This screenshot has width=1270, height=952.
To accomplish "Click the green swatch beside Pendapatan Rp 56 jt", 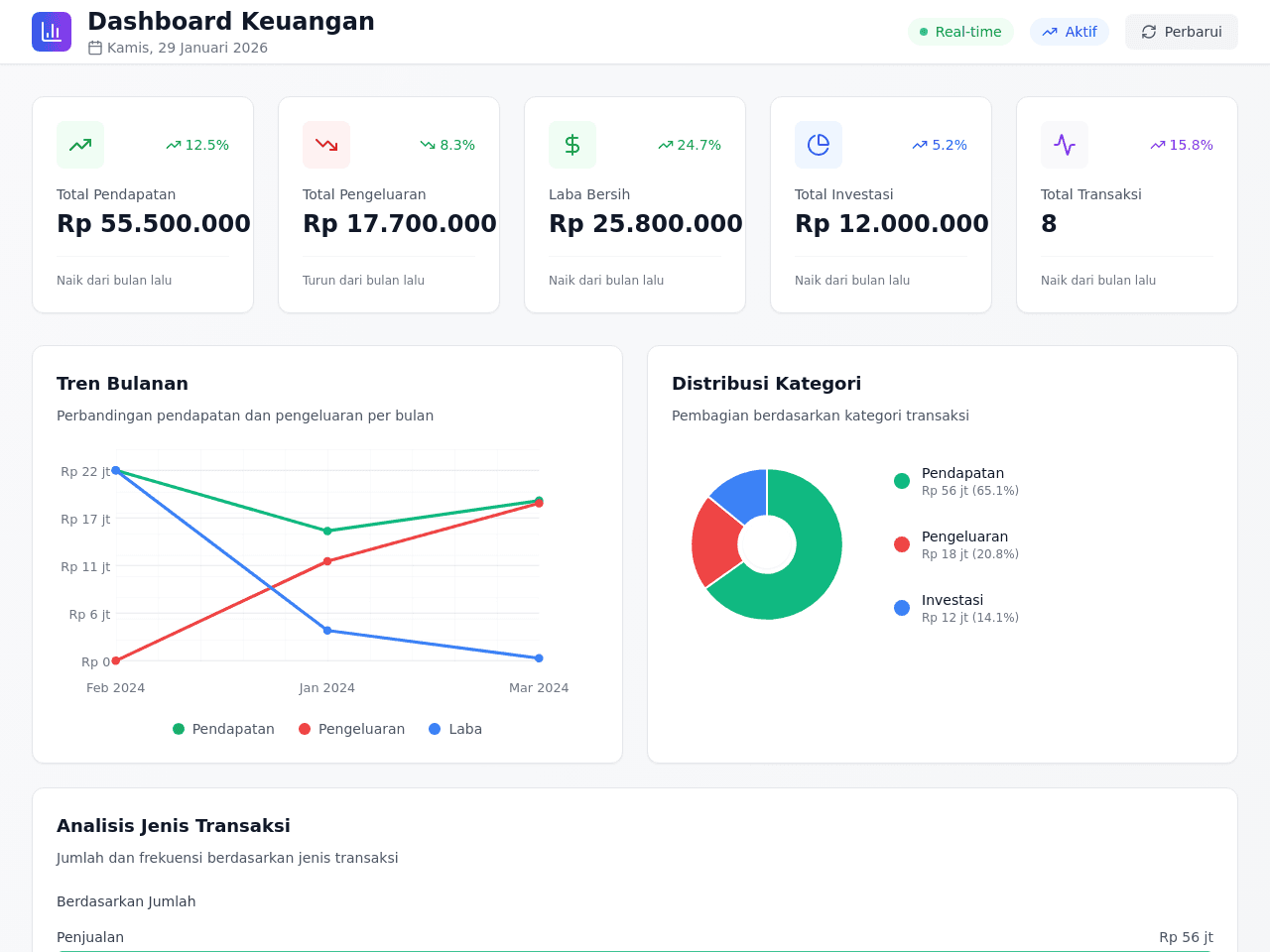I will (902, 481).
